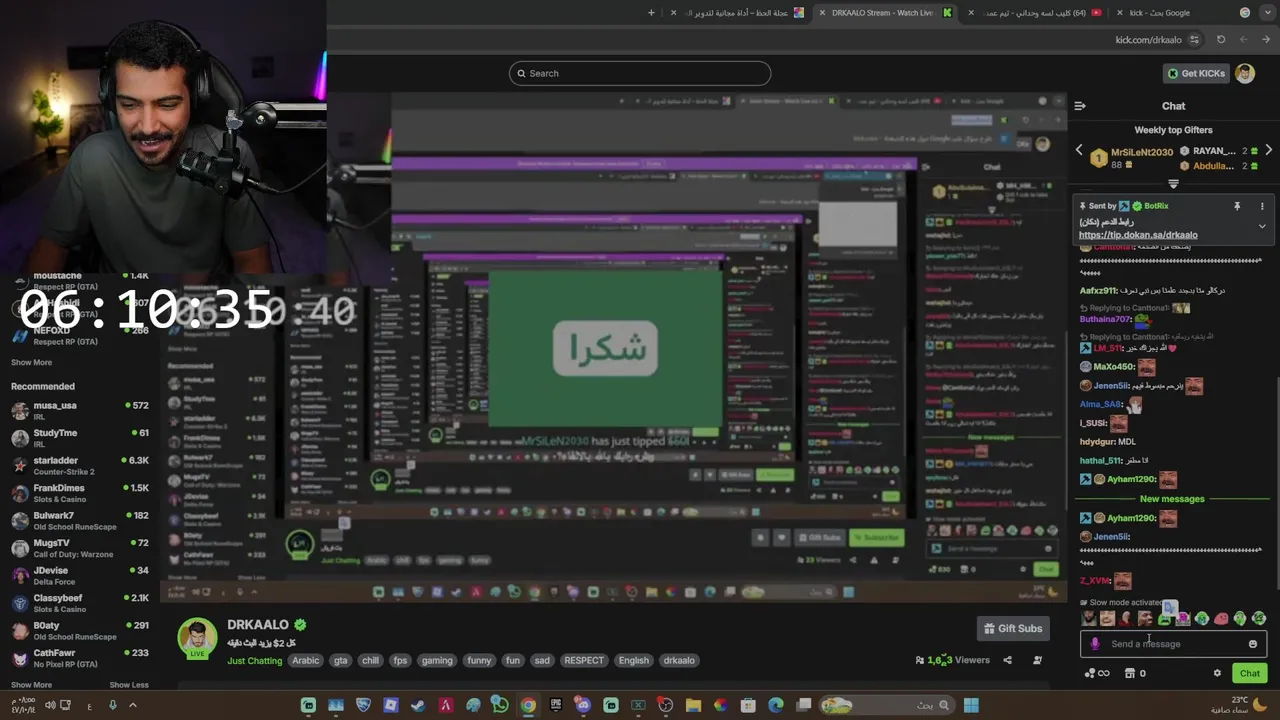This screenshot has height=720, width=1280.
Task: Show hidden system tray icons
Action: pos(132,706)
